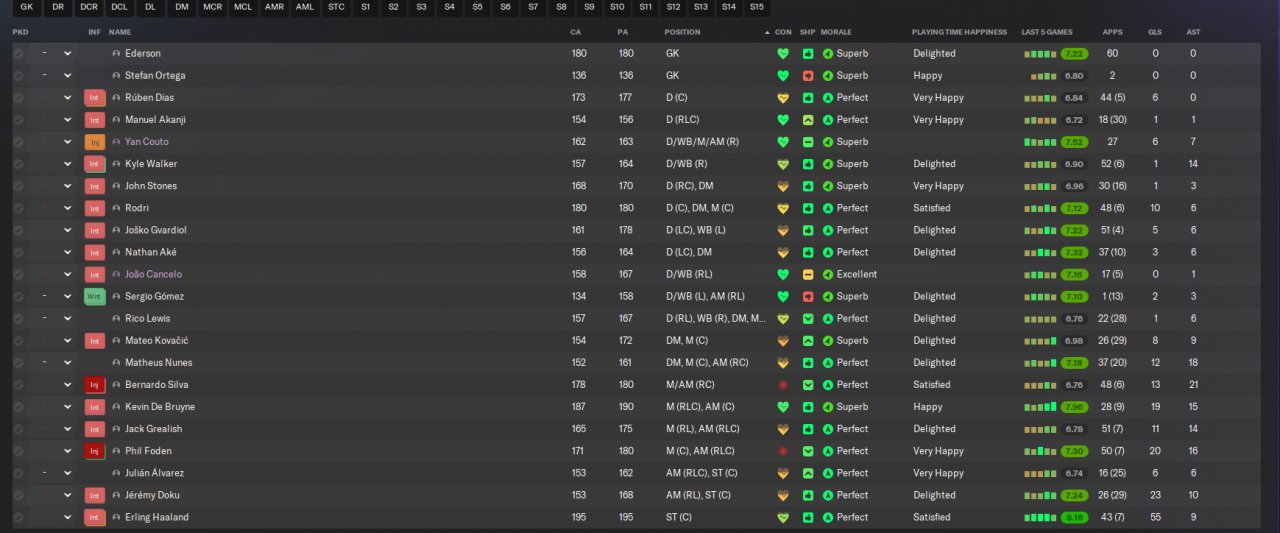The image size is (1280, 533).
Task: Select the GK position slot button
Action: point(26,7)
